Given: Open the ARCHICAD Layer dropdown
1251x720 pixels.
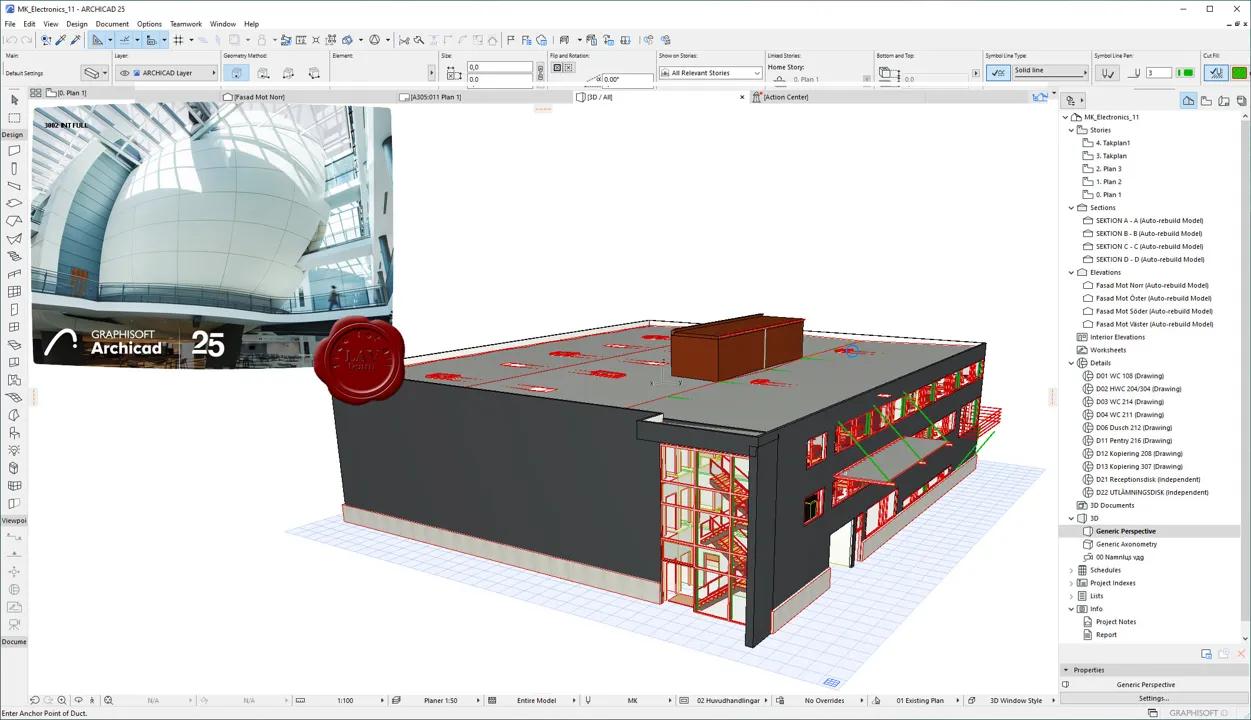Looking at the screenshot, I should click(x=166, y=73).
